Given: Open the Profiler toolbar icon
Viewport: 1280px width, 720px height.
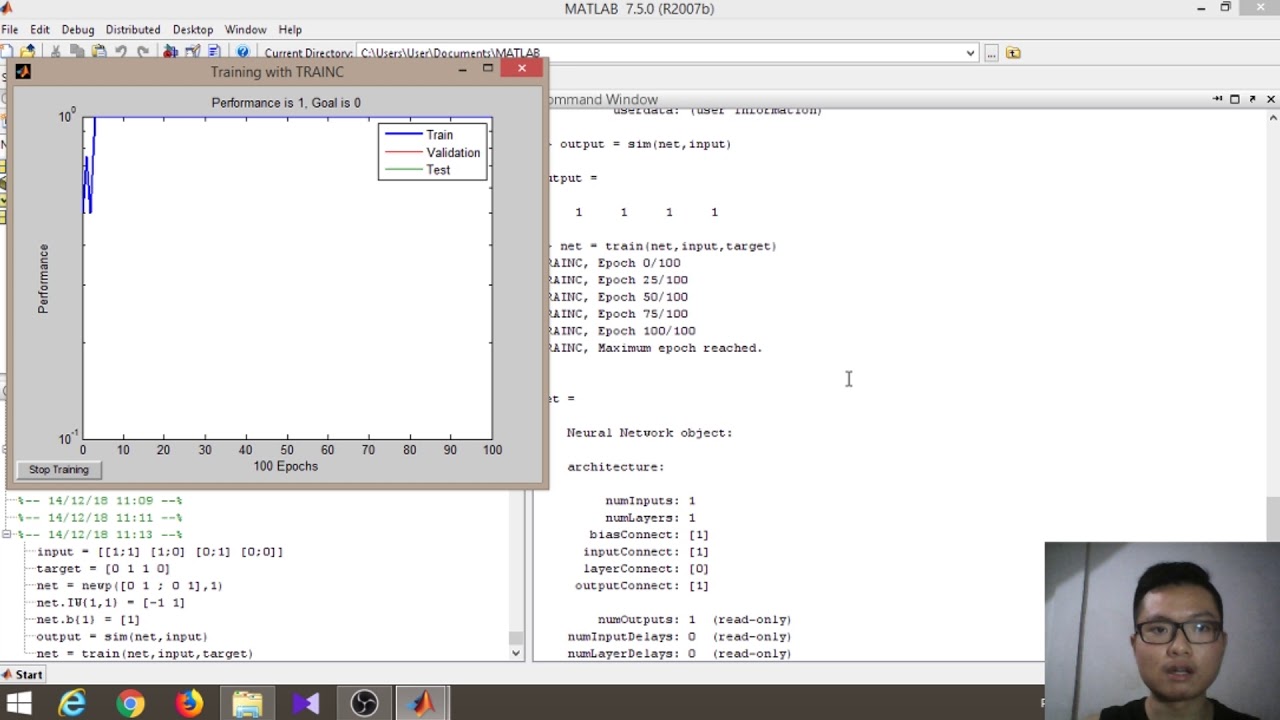Looking at the screenshot, I should tap(214, 52).
